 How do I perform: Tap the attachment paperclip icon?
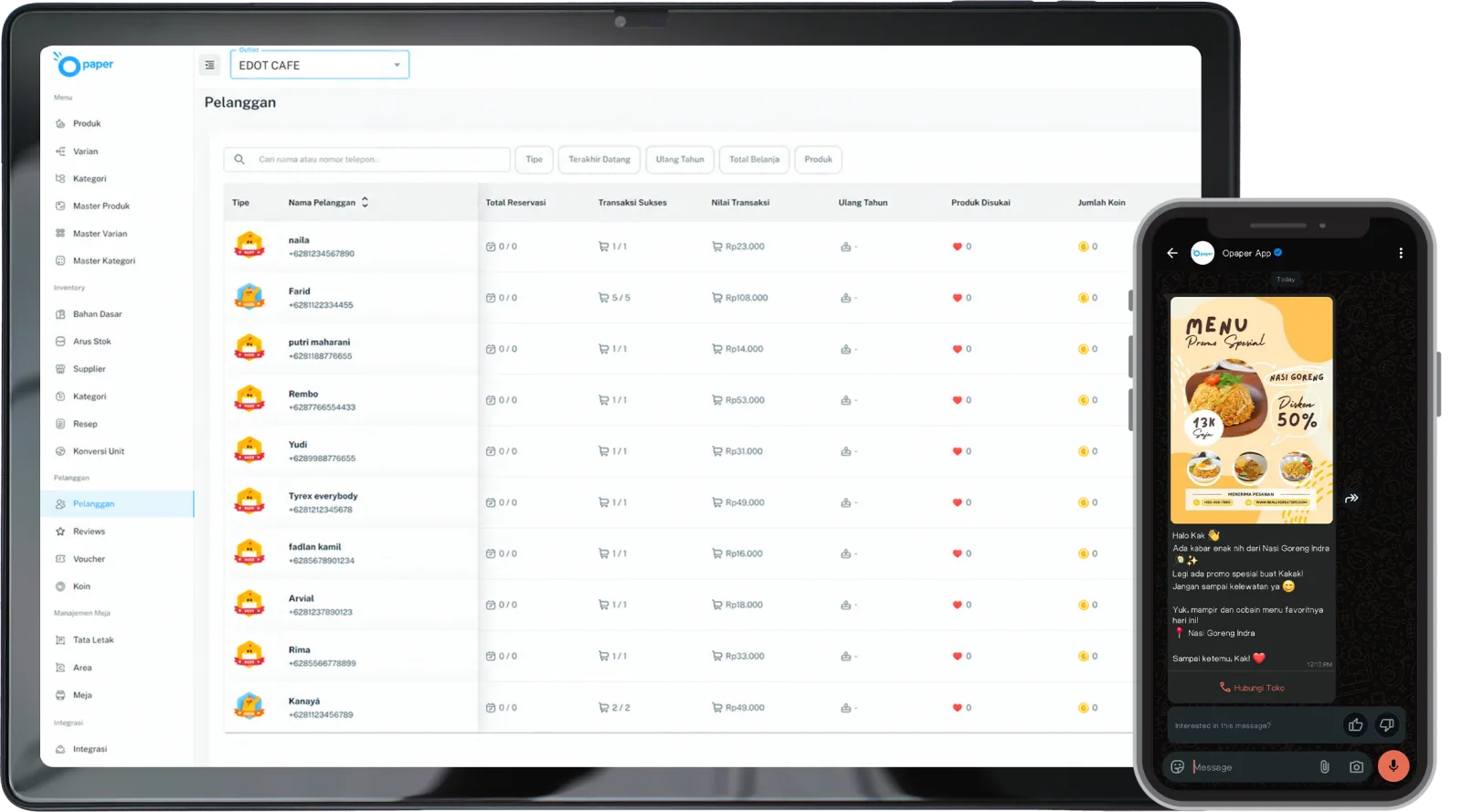pyautogui.click(x=1324, y=767)
